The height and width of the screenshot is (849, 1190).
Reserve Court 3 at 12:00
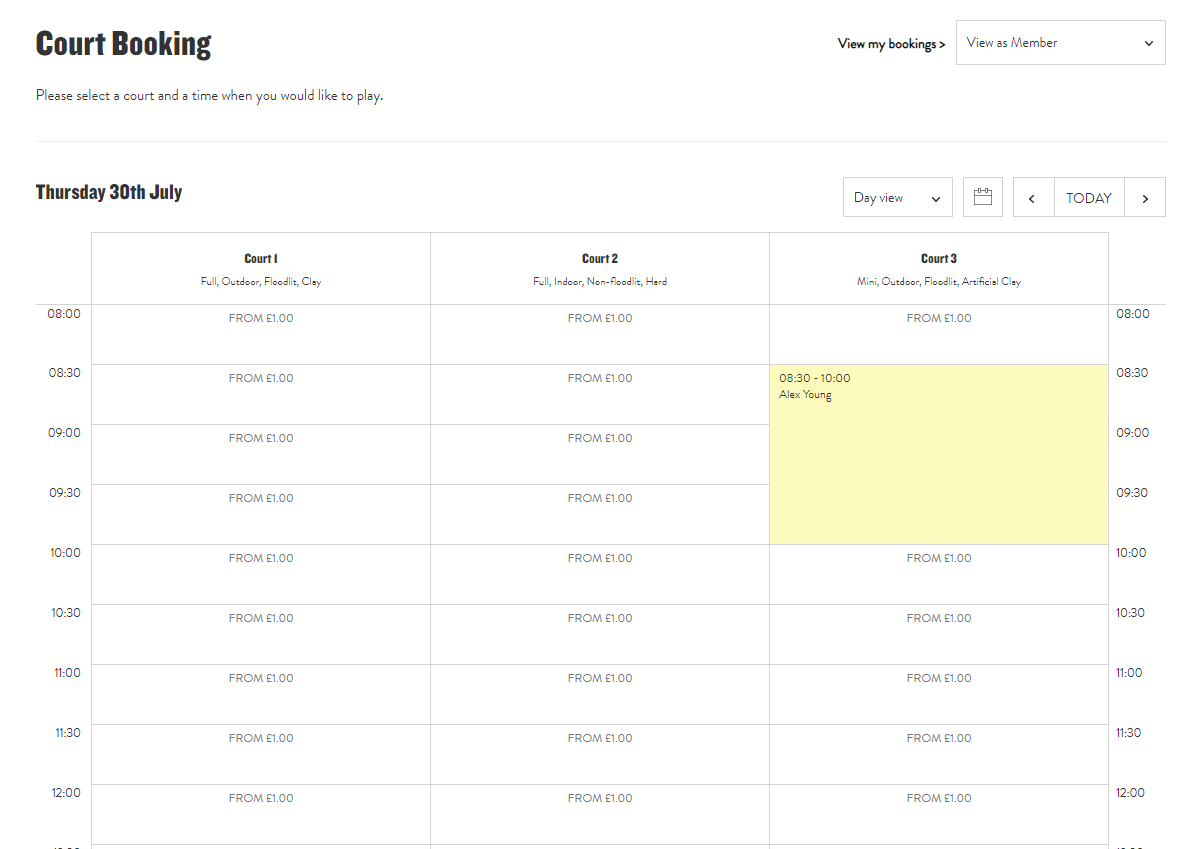point(938,814)
